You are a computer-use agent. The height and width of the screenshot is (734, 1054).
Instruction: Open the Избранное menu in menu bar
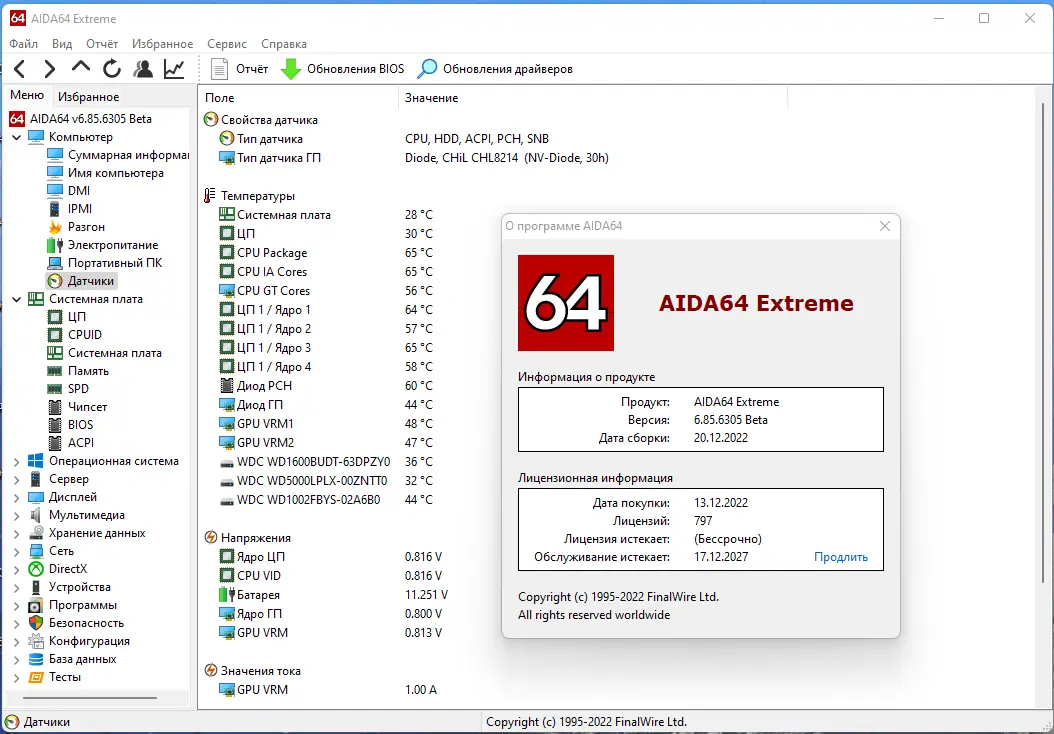[163, 44]
